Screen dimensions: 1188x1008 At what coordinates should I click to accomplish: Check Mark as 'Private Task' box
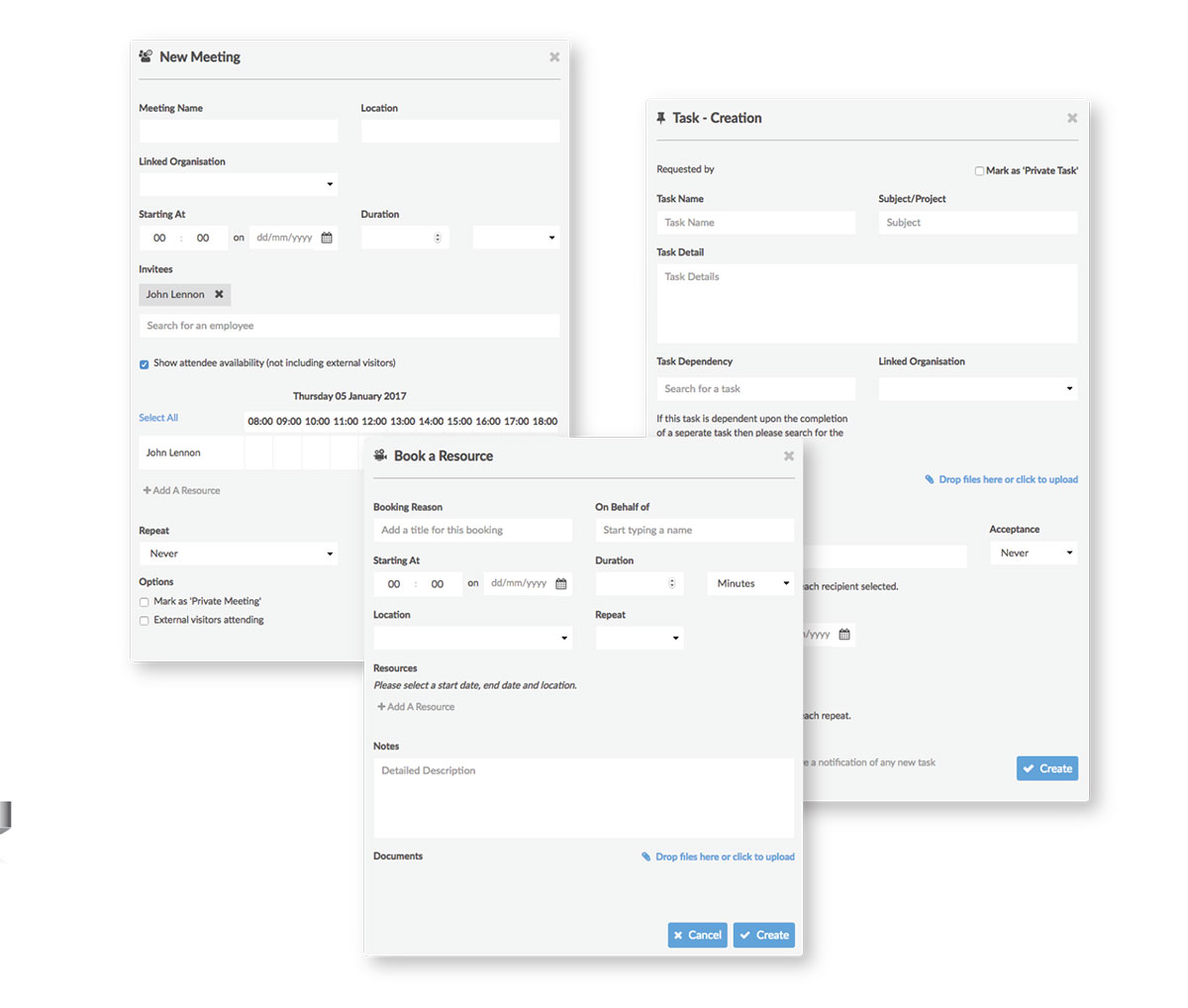979,171
